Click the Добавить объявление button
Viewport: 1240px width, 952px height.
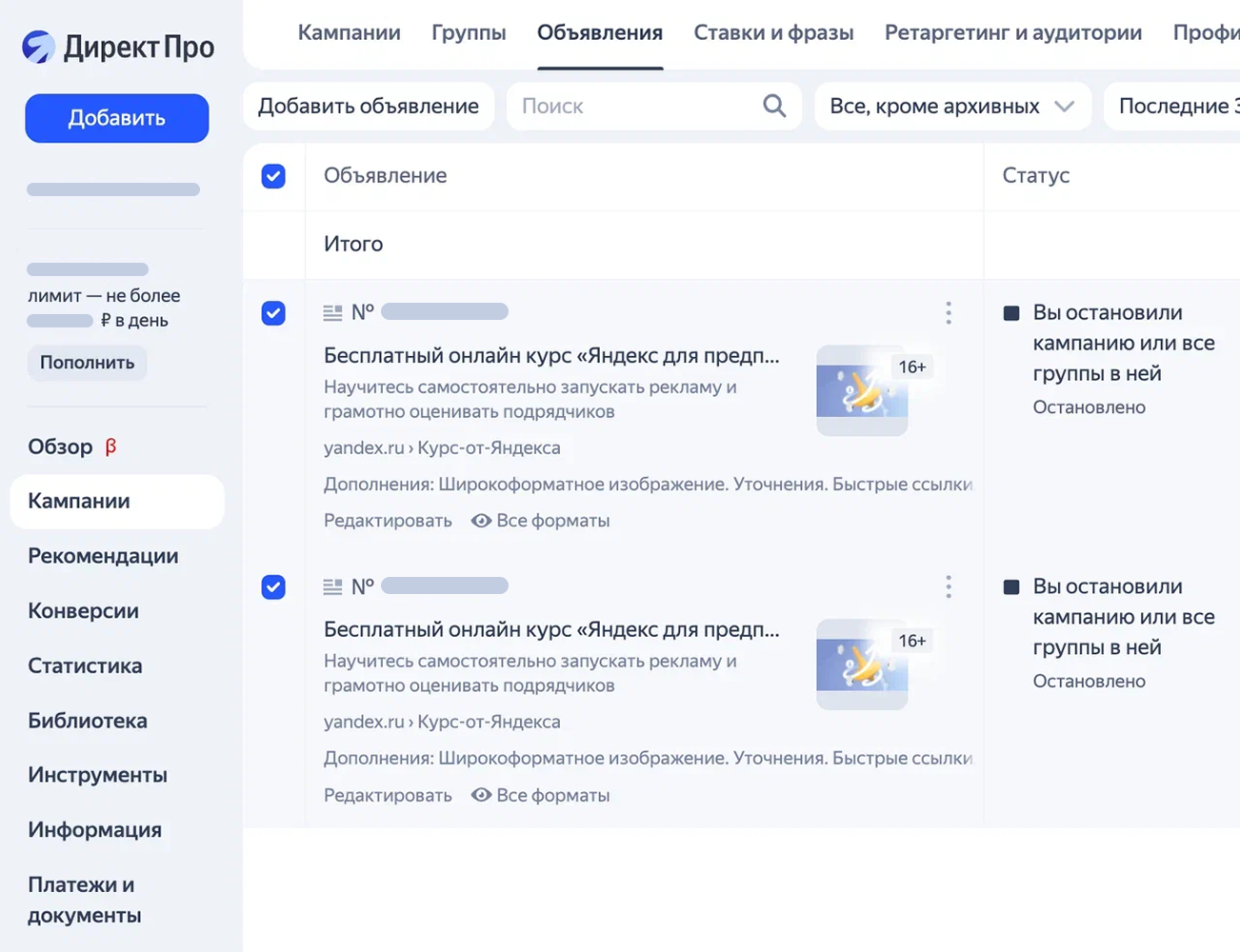369,106
